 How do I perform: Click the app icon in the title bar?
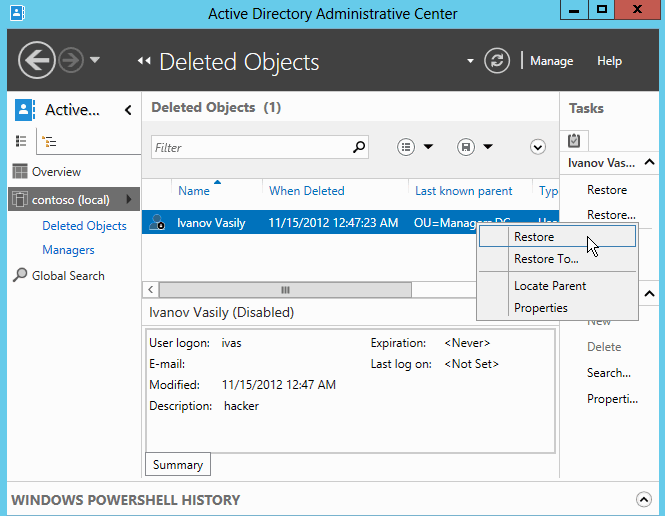(x=17, y=12)
